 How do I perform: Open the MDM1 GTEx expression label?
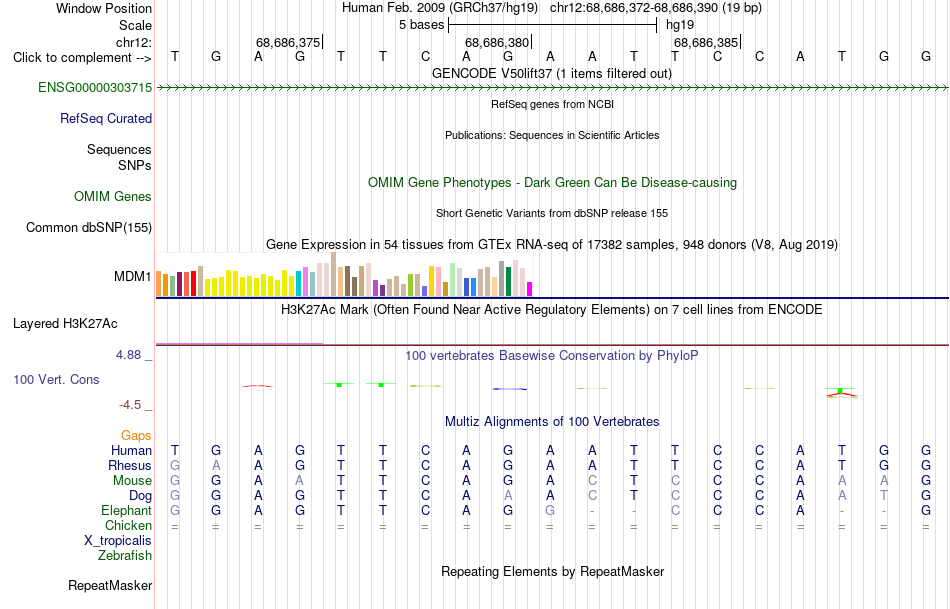coord(133,276)
